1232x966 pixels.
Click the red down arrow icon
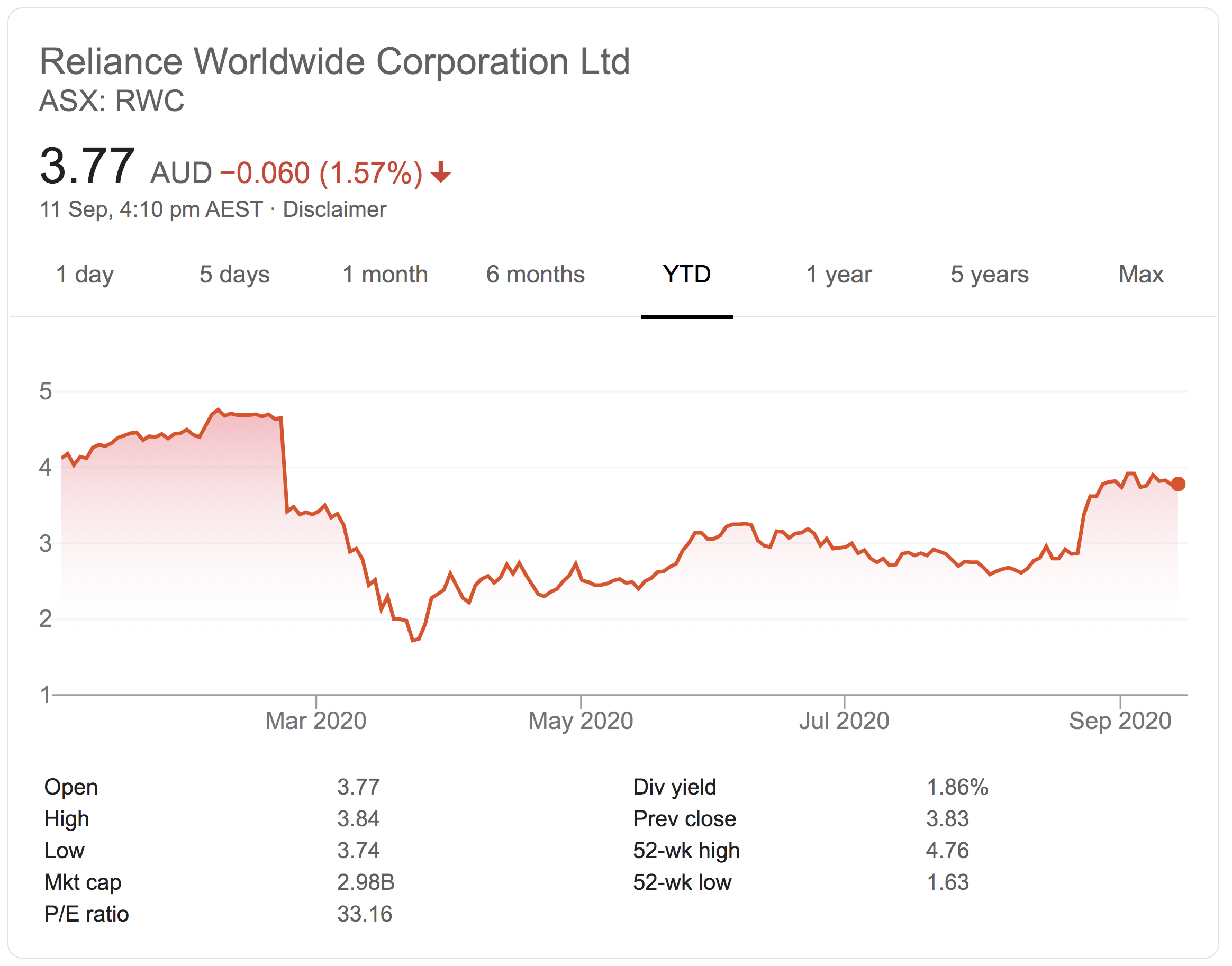442,172
